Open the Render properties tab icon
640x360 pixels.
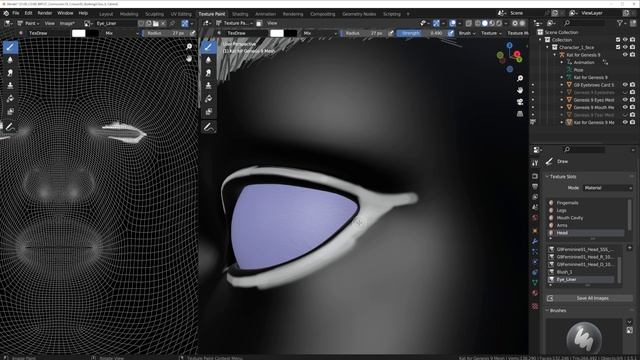535,176
